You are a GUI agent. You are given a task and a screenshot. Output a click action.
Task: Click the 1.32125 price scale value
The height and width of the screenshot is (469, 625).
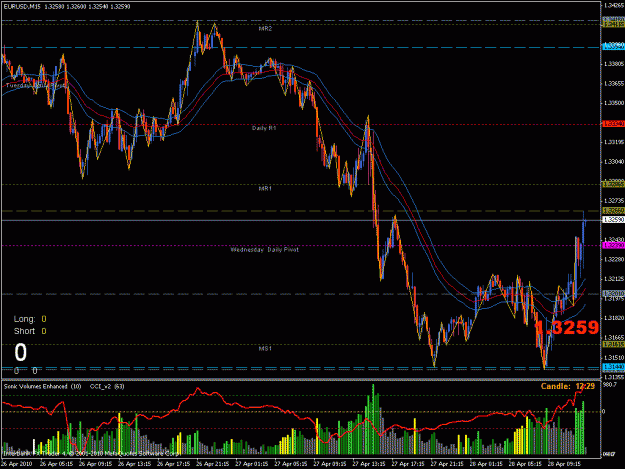614,279
